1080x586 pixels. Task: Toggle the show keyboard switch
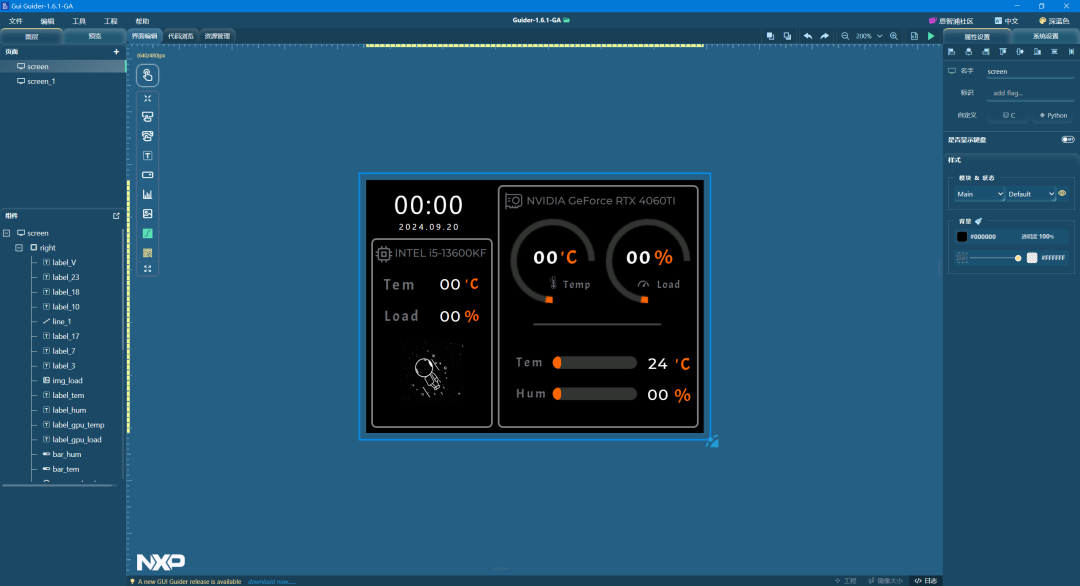[x=1067, y=140]
